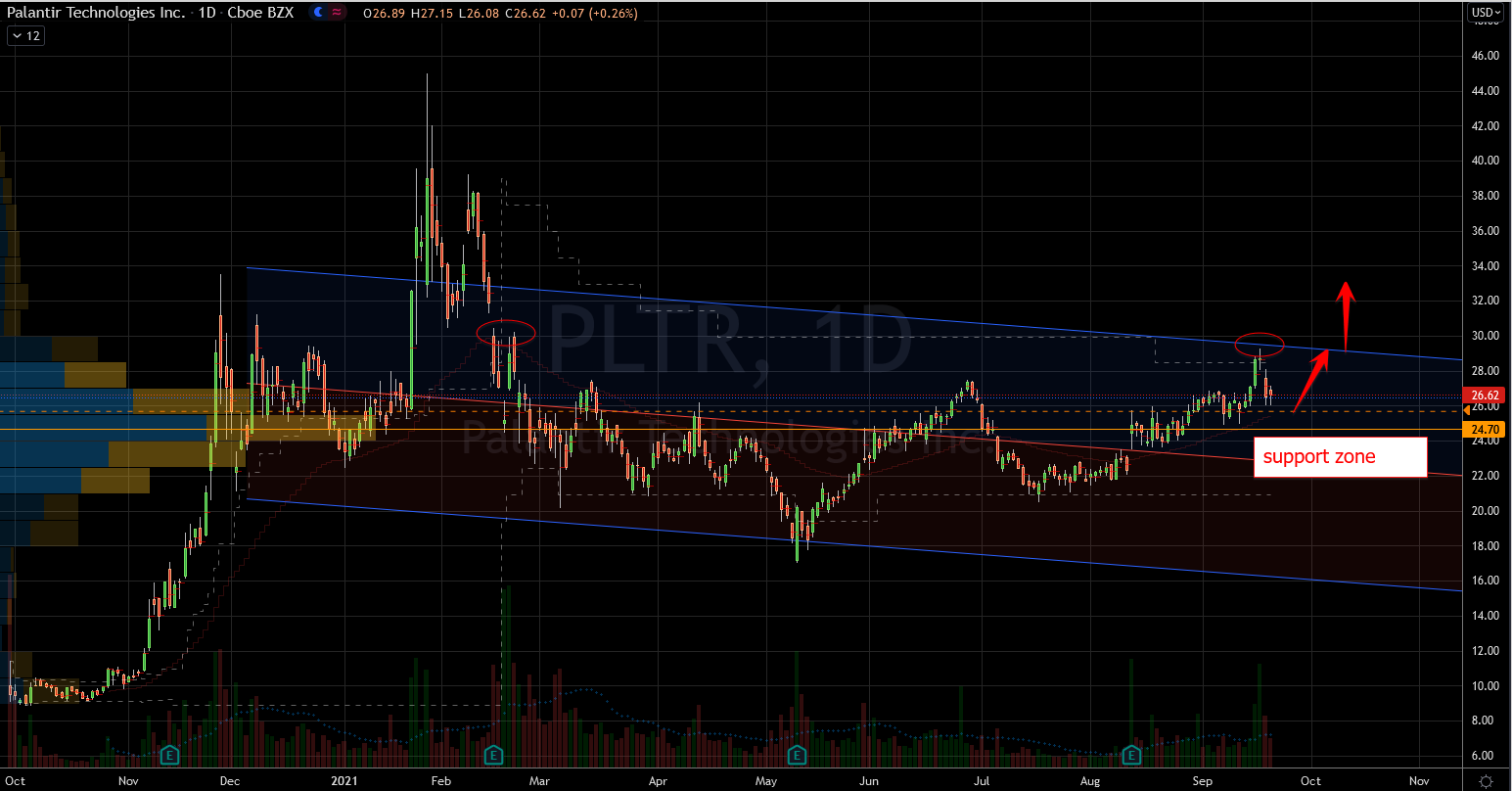The height and width of the screenshot is (791, 1512).
Task: Click the 44.00 price axis label
Action: pos(1487,91)
